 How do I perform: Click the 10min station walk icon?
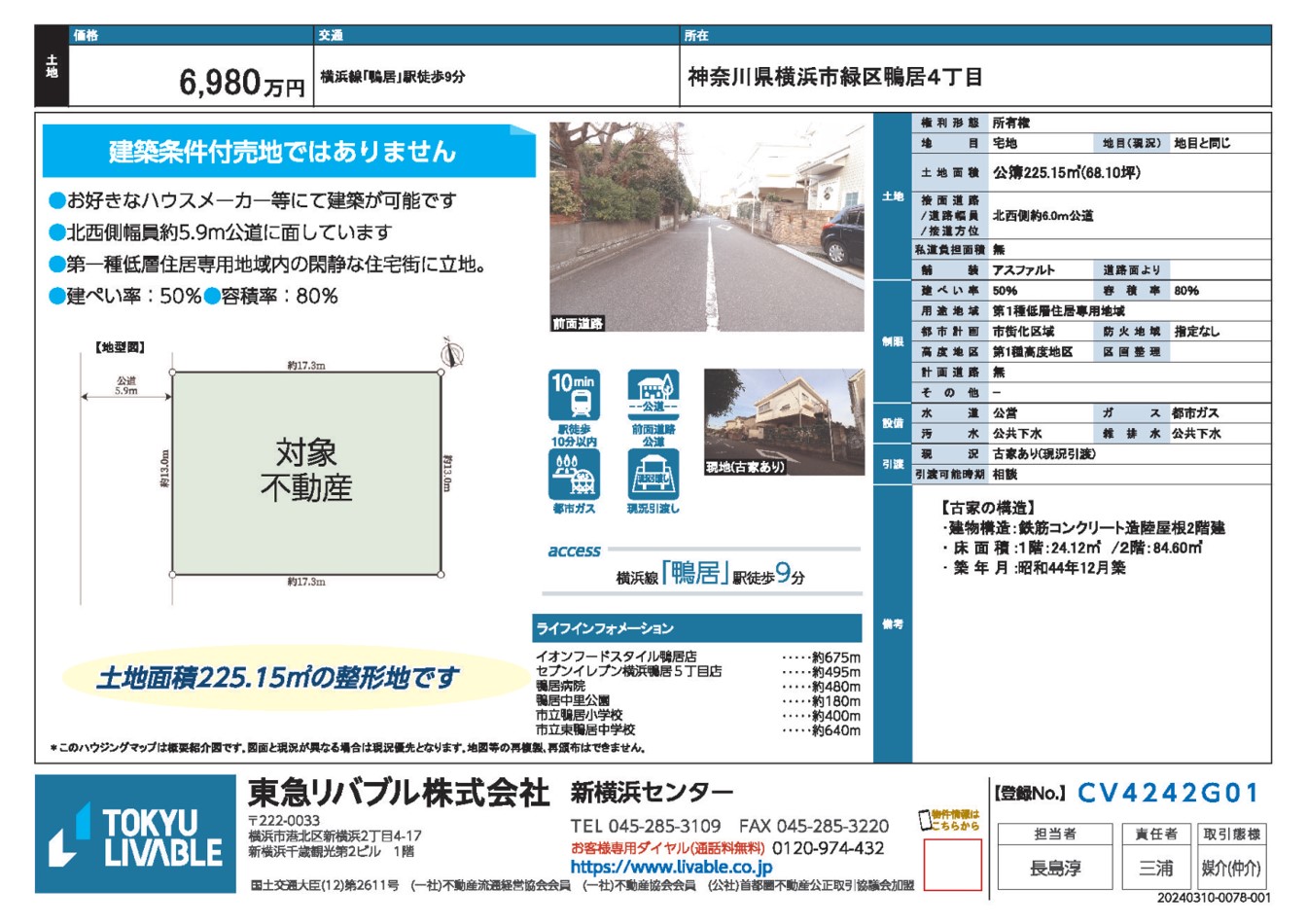click(x=574, y=397)
